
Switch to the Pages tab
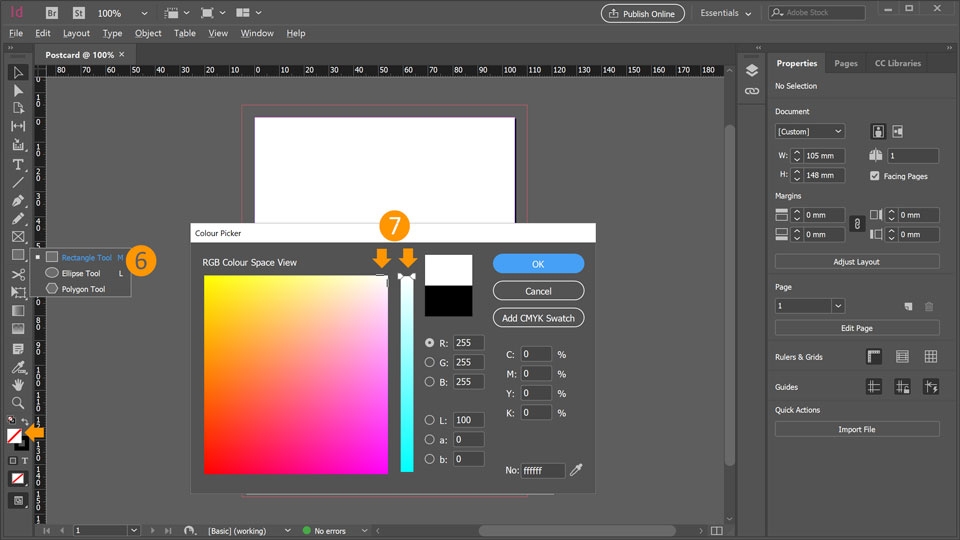846,63
